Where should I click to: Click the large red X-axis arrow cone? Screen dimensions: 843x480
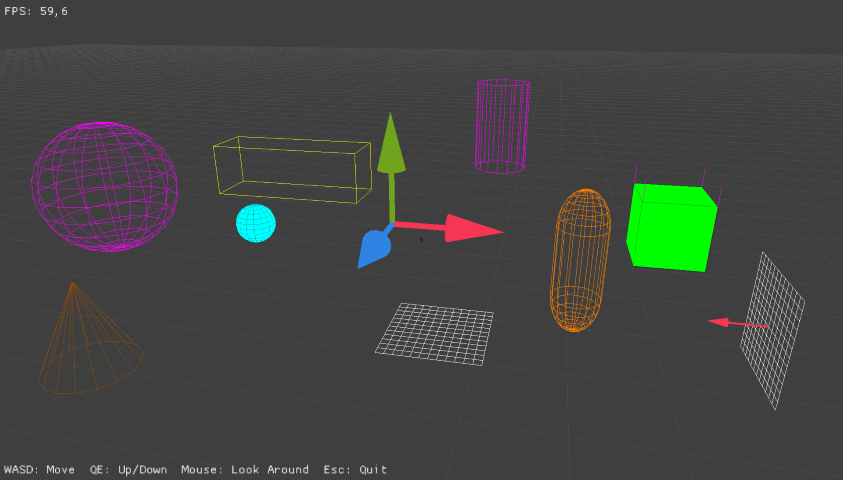(x=473, y=229)
